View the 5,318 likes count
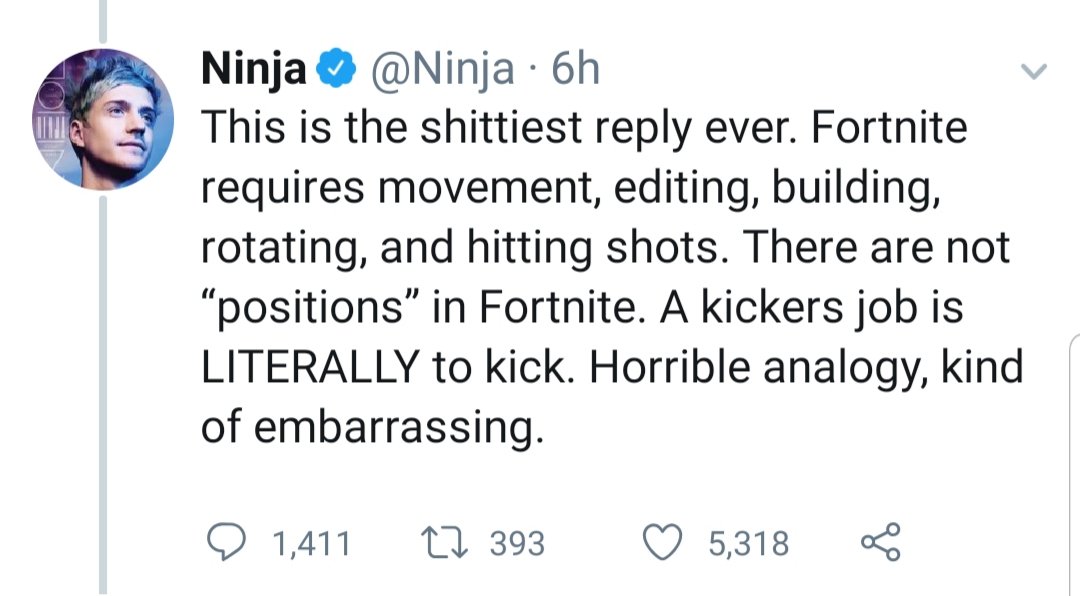1080x596 pixels. point(749,543)
